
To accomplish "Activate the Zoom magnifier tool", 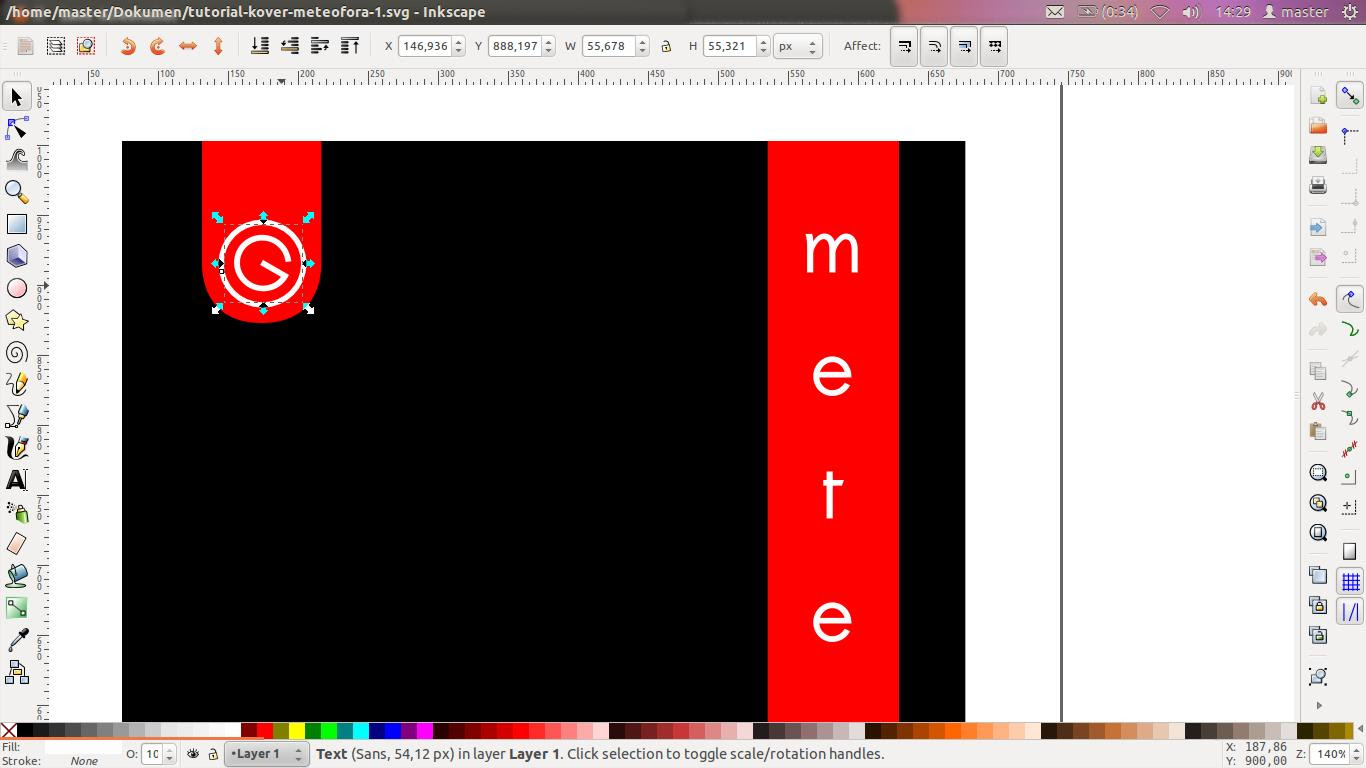I will [x=16, y=192].
